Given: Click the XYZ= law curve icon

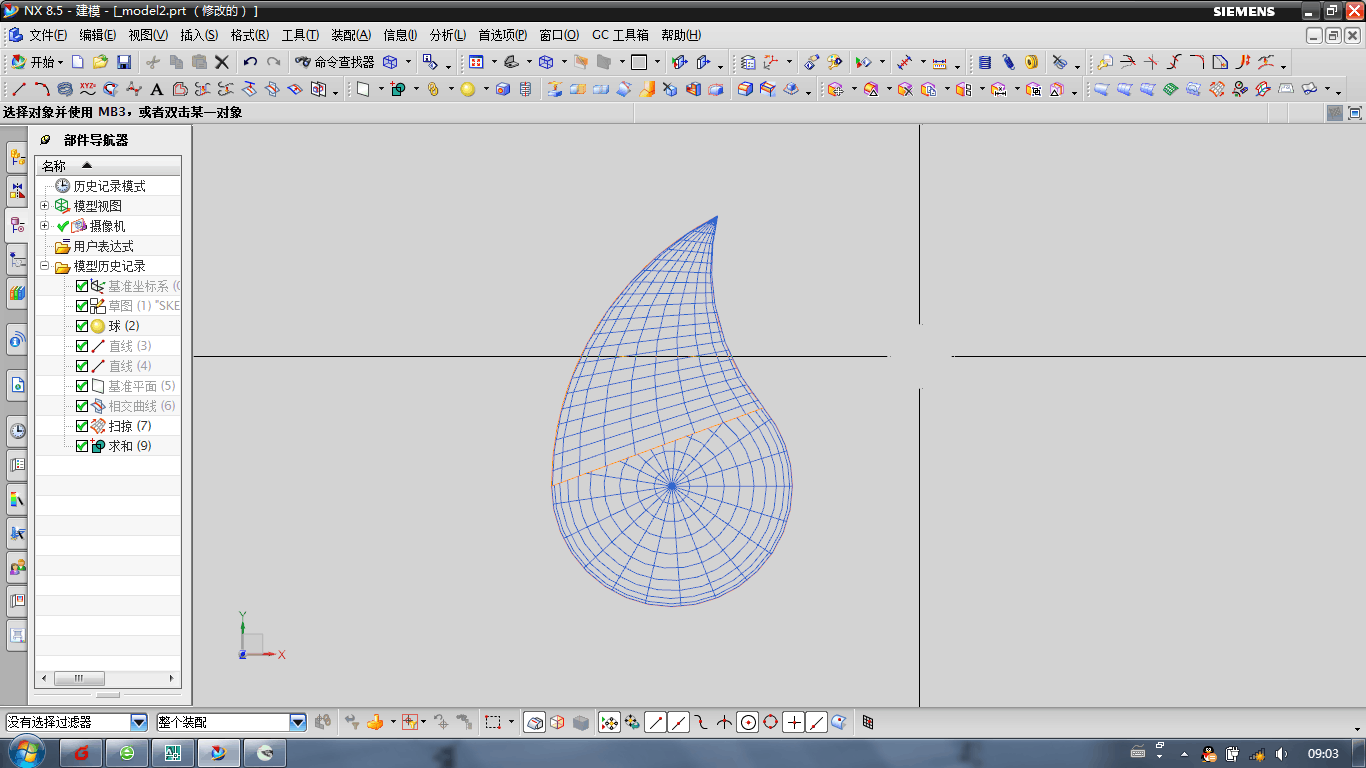Looking at the screenshot, I should tap(88, 89).
